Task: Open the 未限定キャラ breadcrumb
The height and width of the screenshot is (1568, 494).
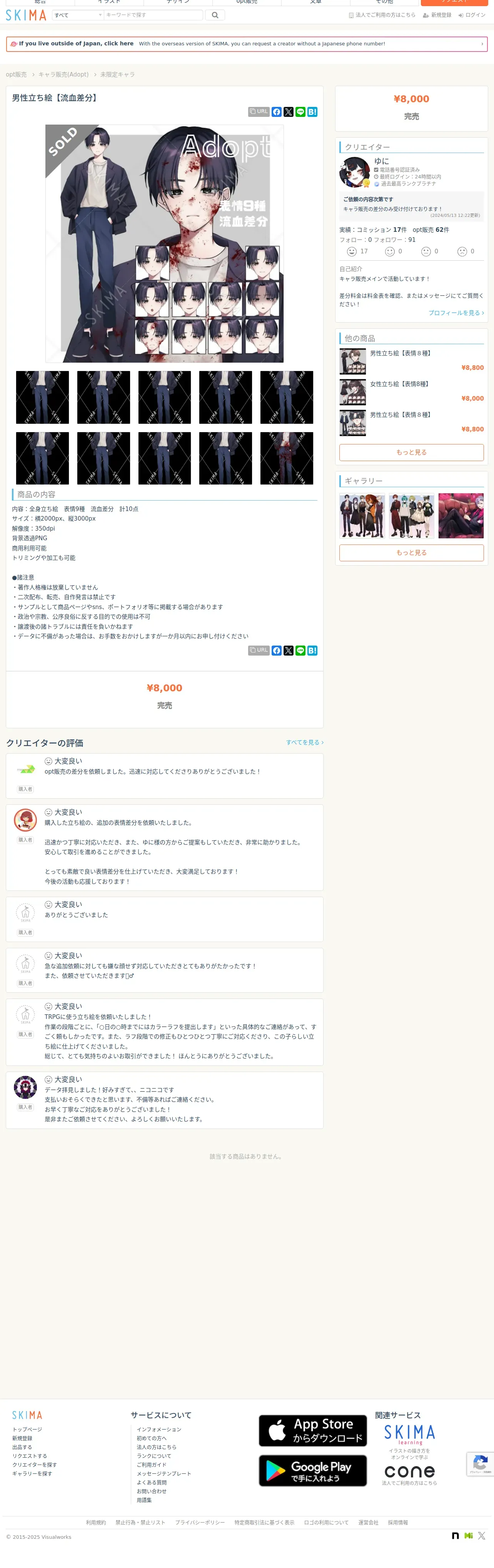Action: [118, 74]
